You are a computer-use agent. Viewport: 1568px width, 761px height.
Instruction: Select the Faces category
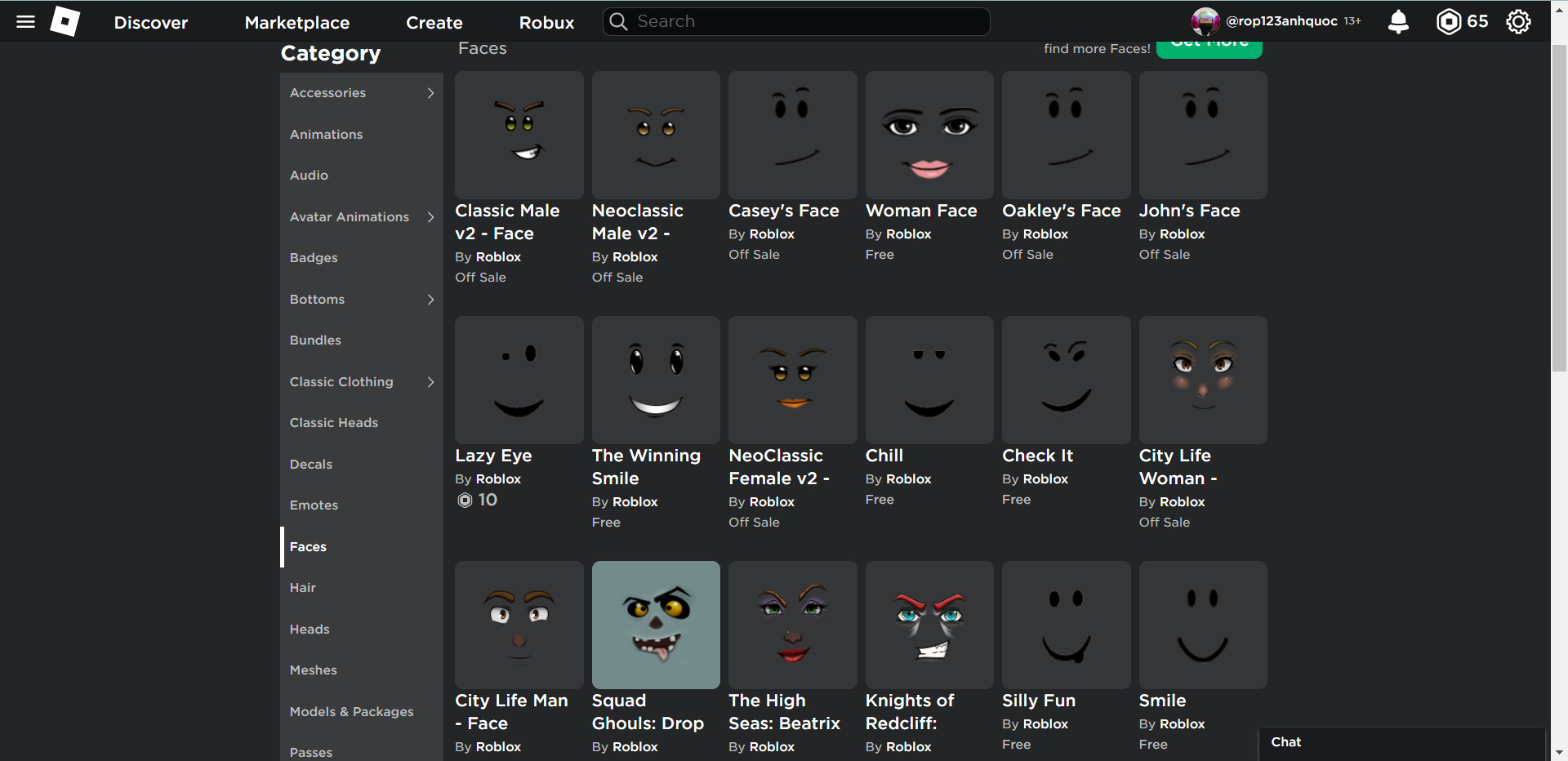[362, 547]
